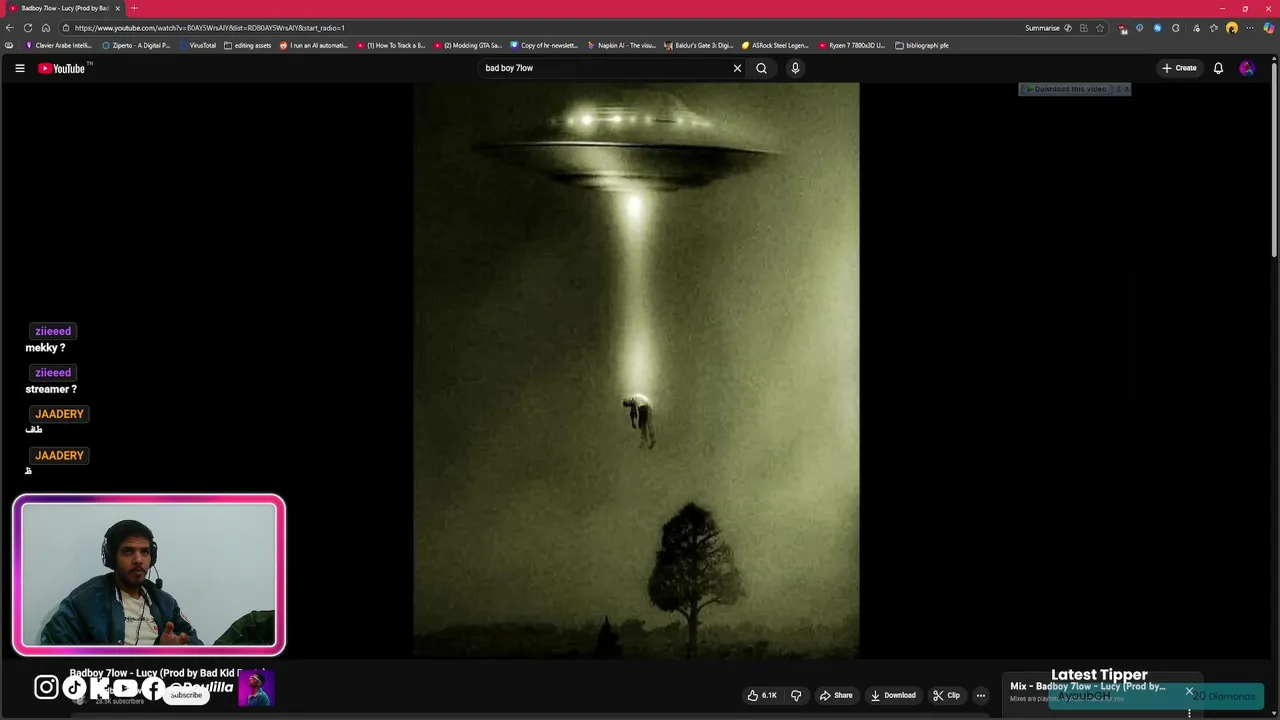Image resolution: width=1280 pixels, height=720 pixels.
Task: Close the Download this video overlay
Action: pos(1127,89)
